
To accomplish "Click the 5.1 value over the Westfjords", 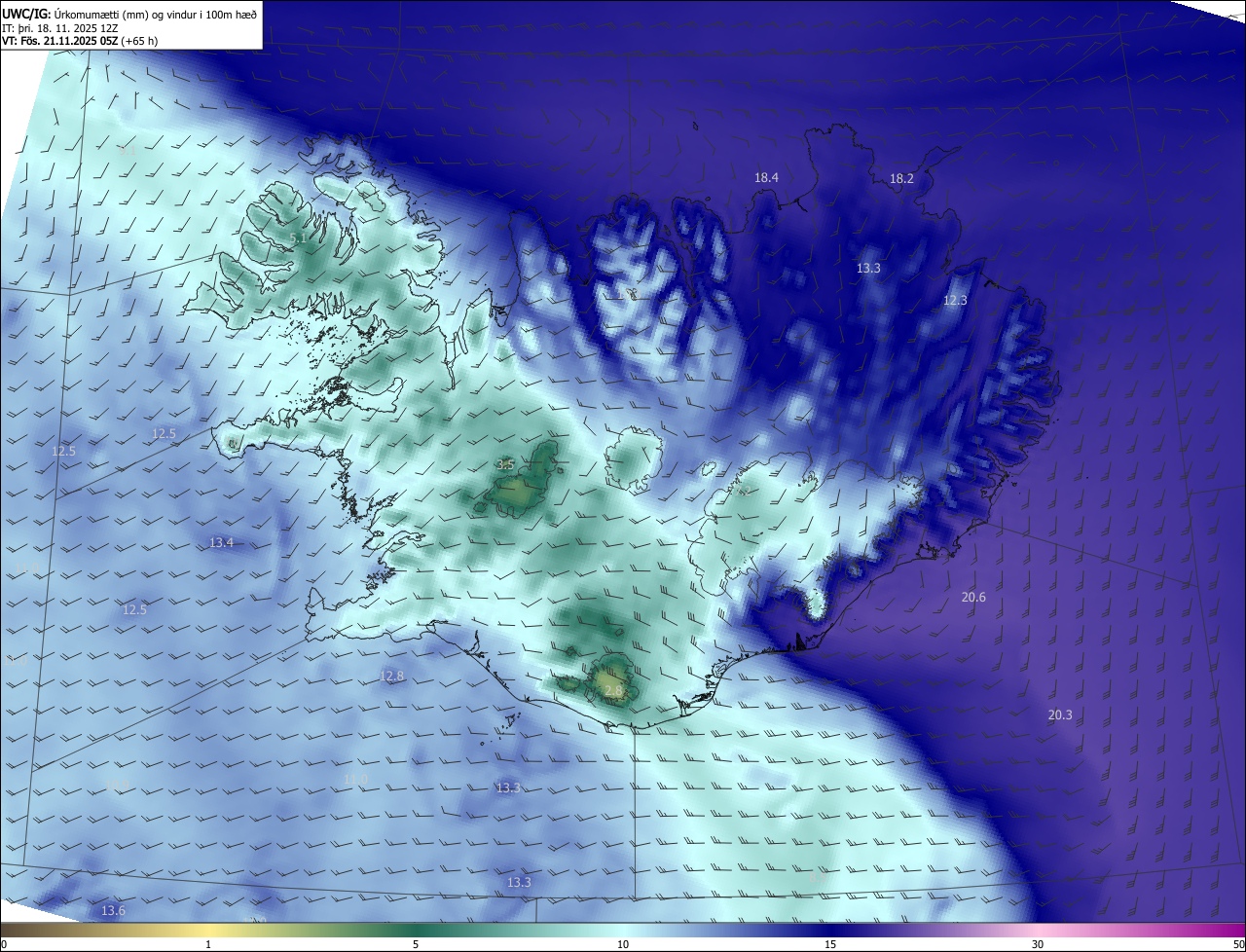I will tap(299, 238).
